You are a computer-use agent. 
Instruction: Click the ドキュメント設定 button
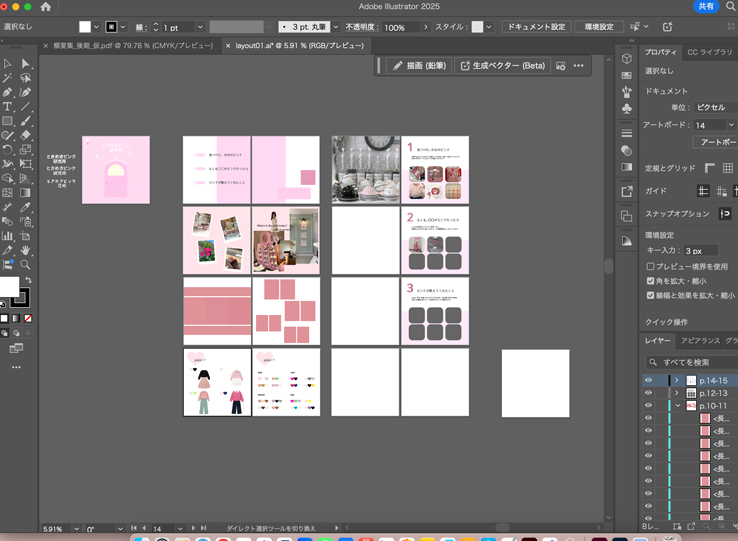pos(535,27)
